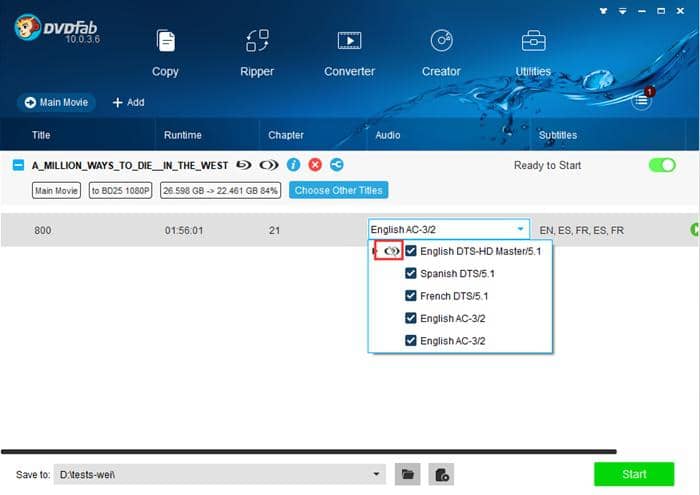Viewport: 700px width, 495px height.
Task: Click runtime value 01:56:01
Action: click(x=184, y=230)
